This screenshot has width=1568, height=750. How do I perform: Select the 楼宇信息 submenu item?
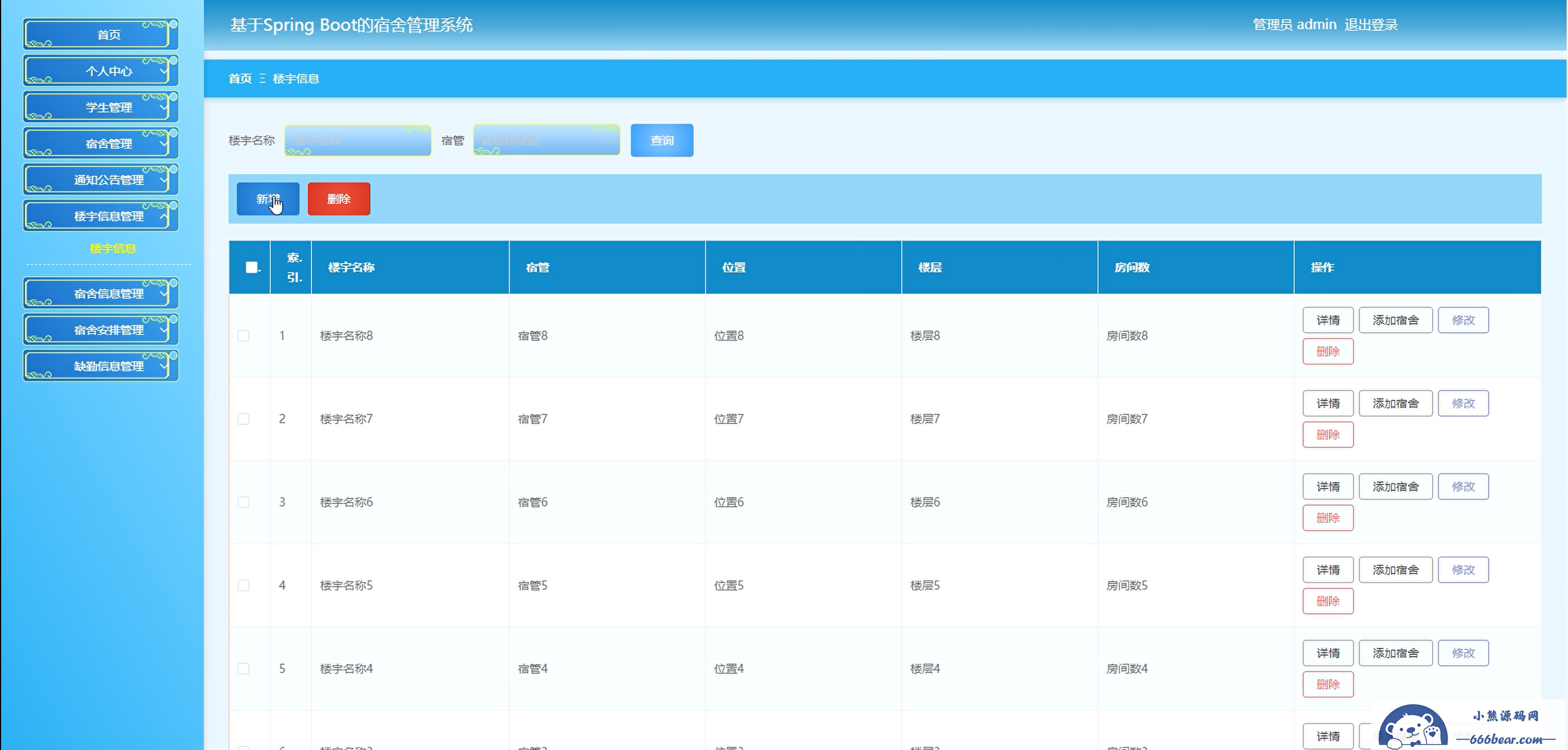(x=113, y=248)
